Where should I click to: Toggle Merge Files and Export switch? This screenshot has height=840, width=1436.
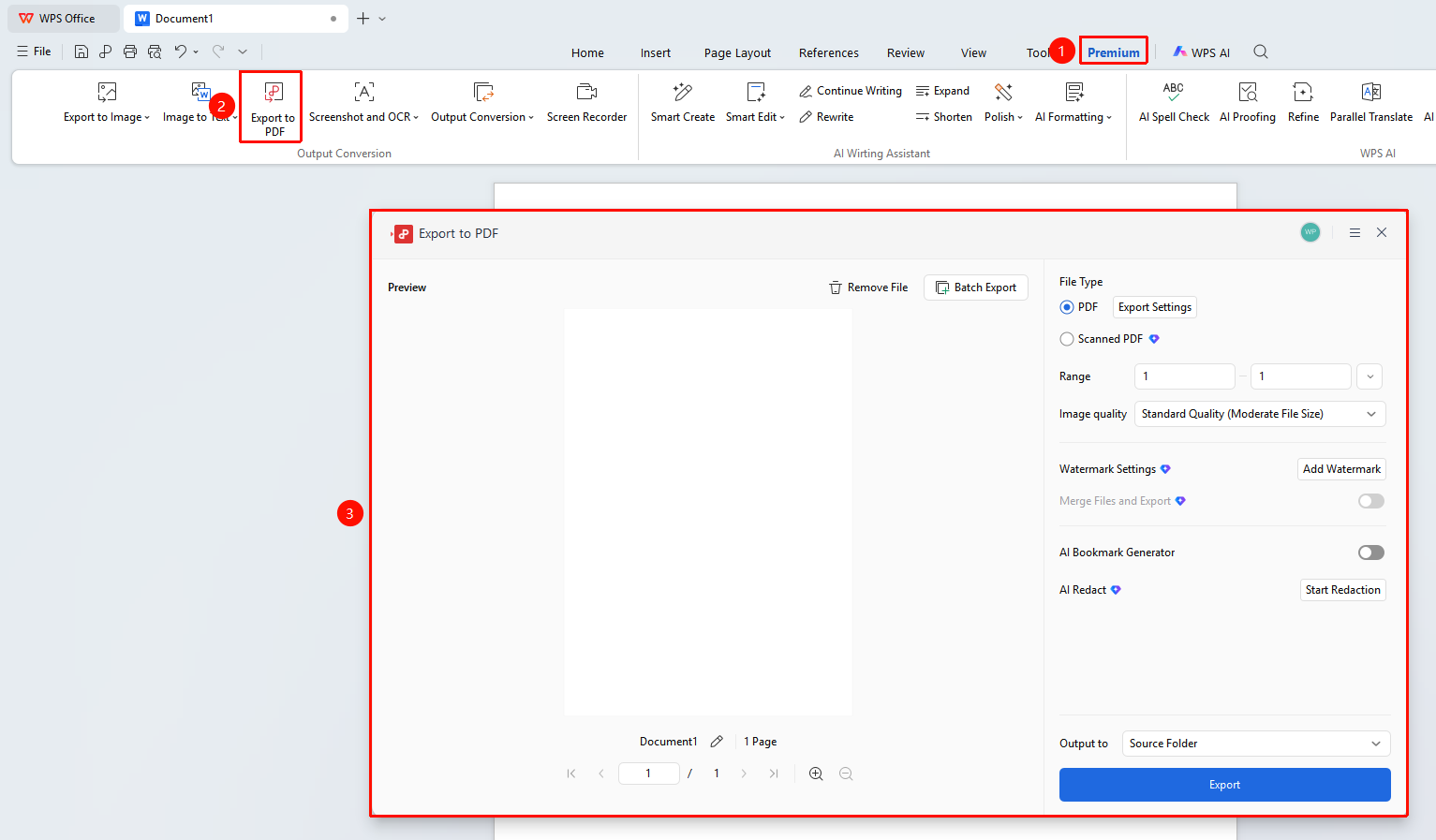click(1371, 501)
